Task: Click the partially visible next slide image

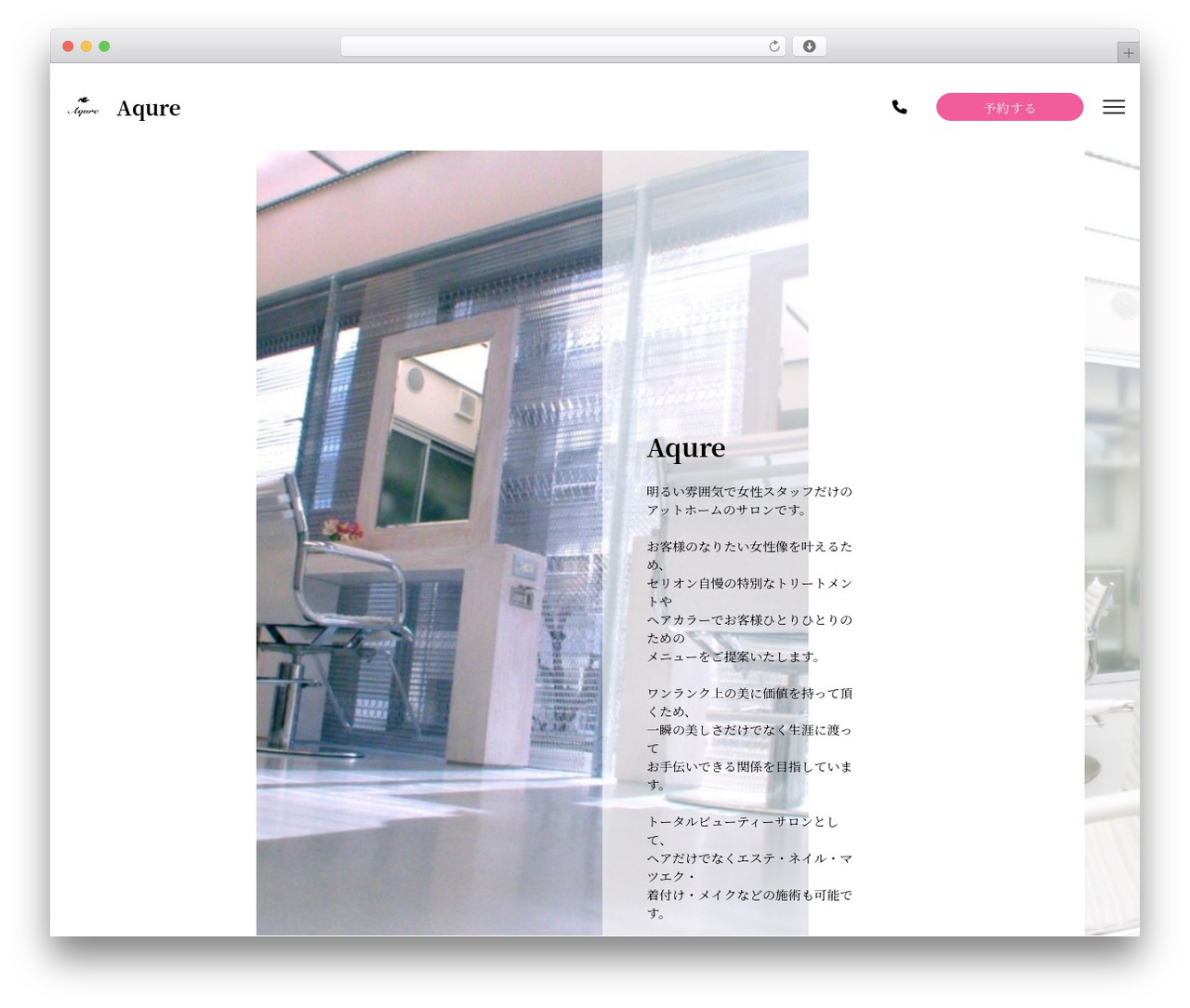Action: [x=1112, y=543]
